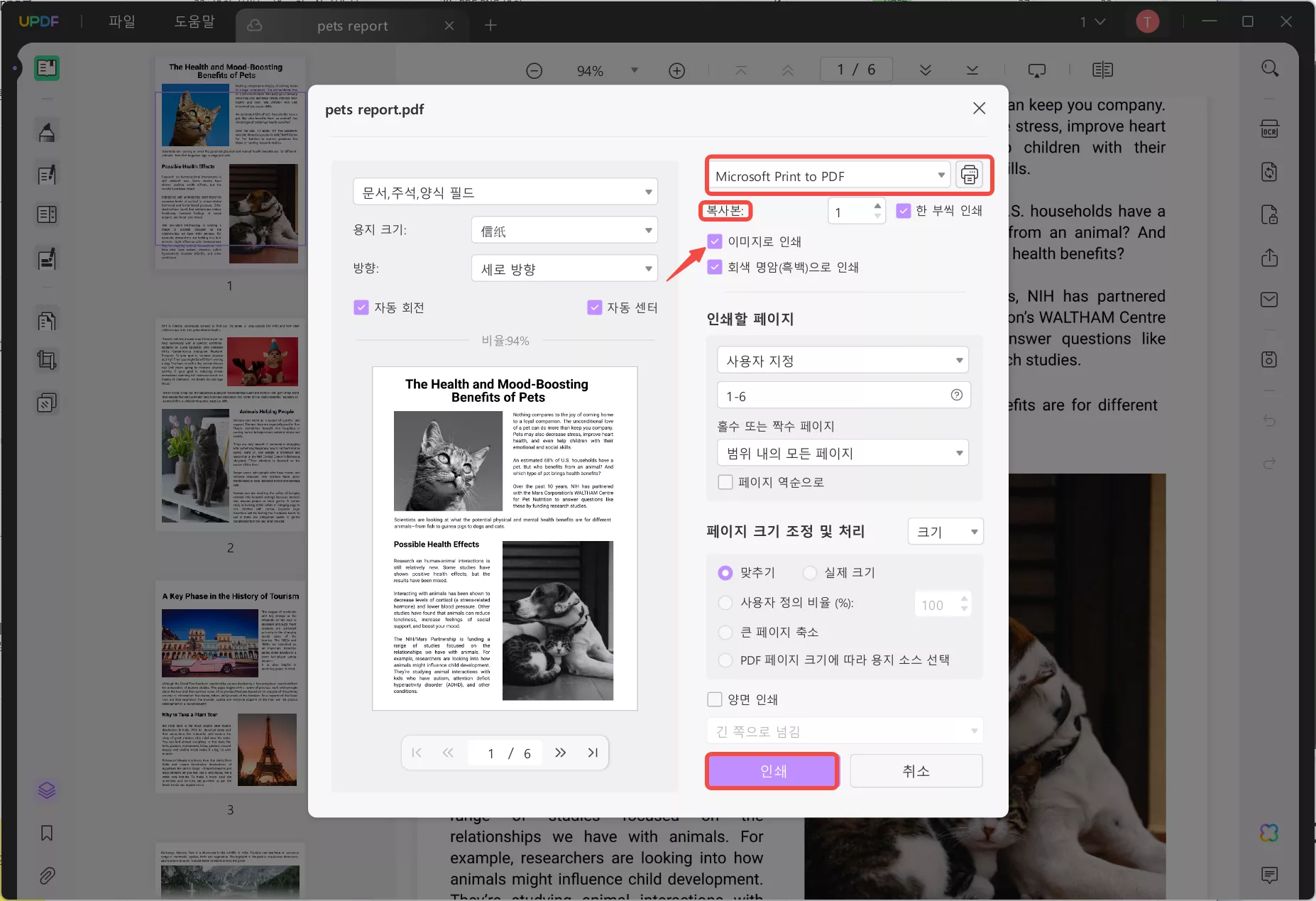Toggle 자동 센터 checkbox
The image size is (1316, 901).
click(595, 307)
